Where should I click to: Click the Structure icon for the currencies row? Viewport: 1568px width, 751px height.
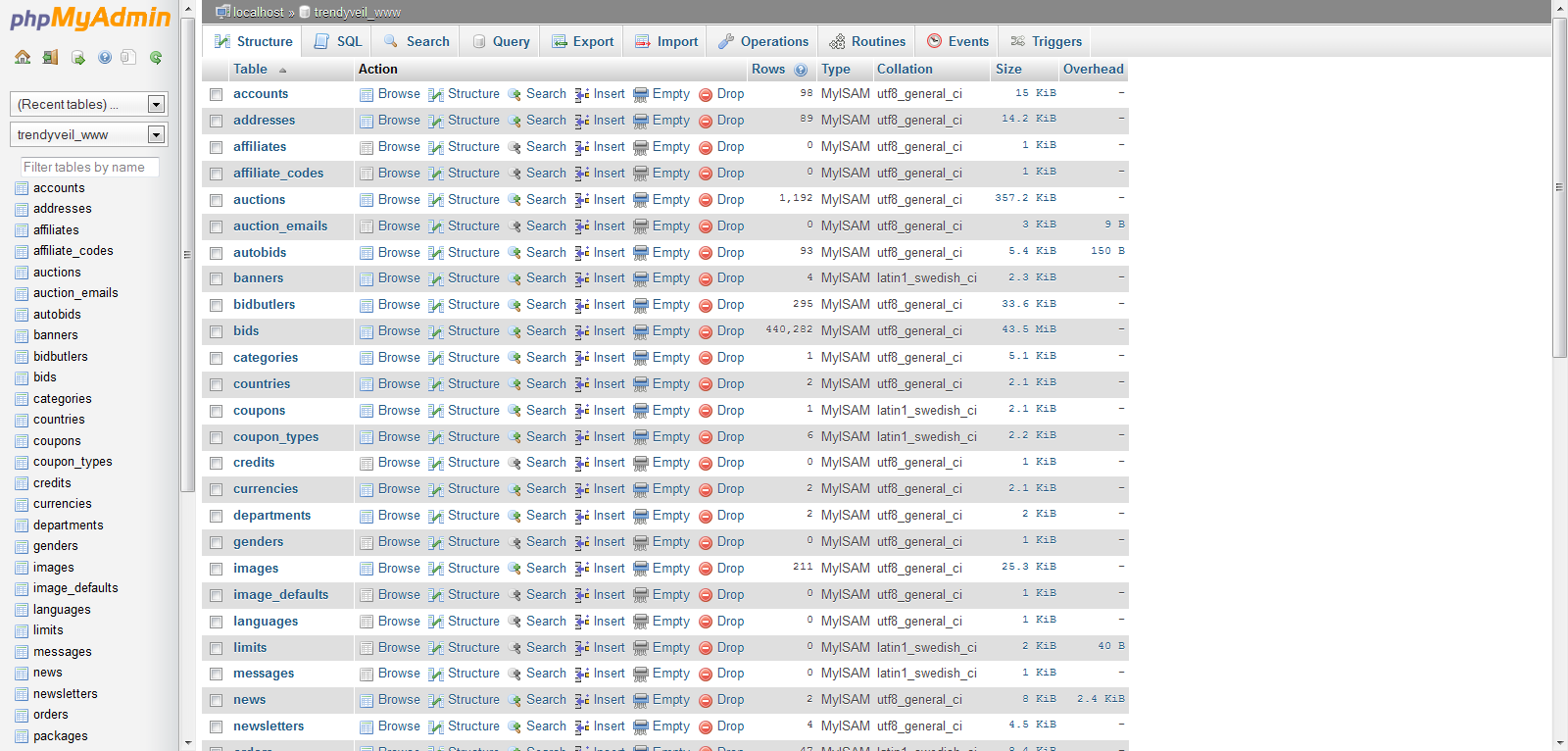click(x=436, y=489)
